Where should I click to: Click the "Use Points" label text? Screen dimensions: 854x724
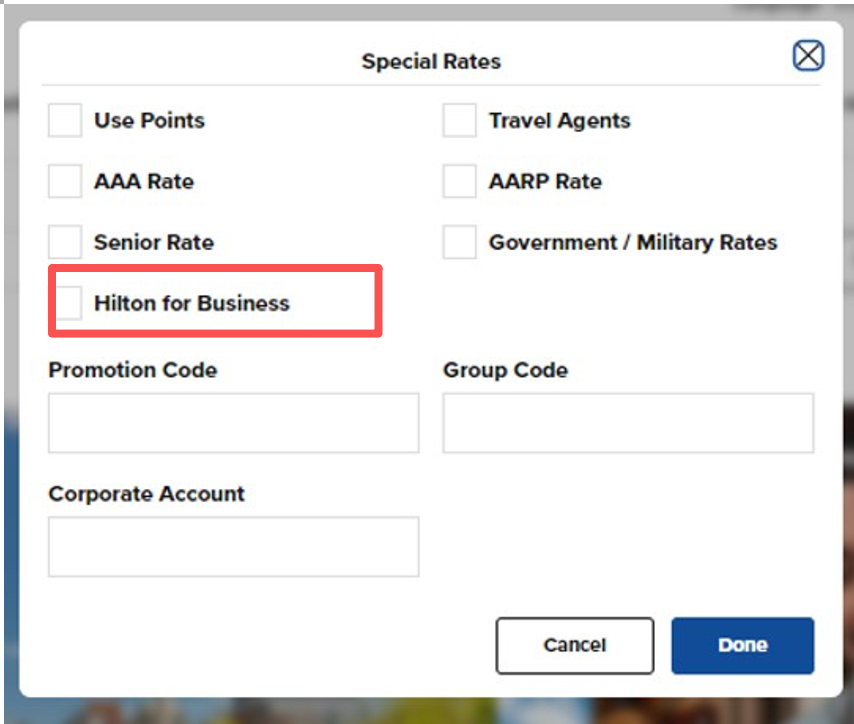click(149, 120)
